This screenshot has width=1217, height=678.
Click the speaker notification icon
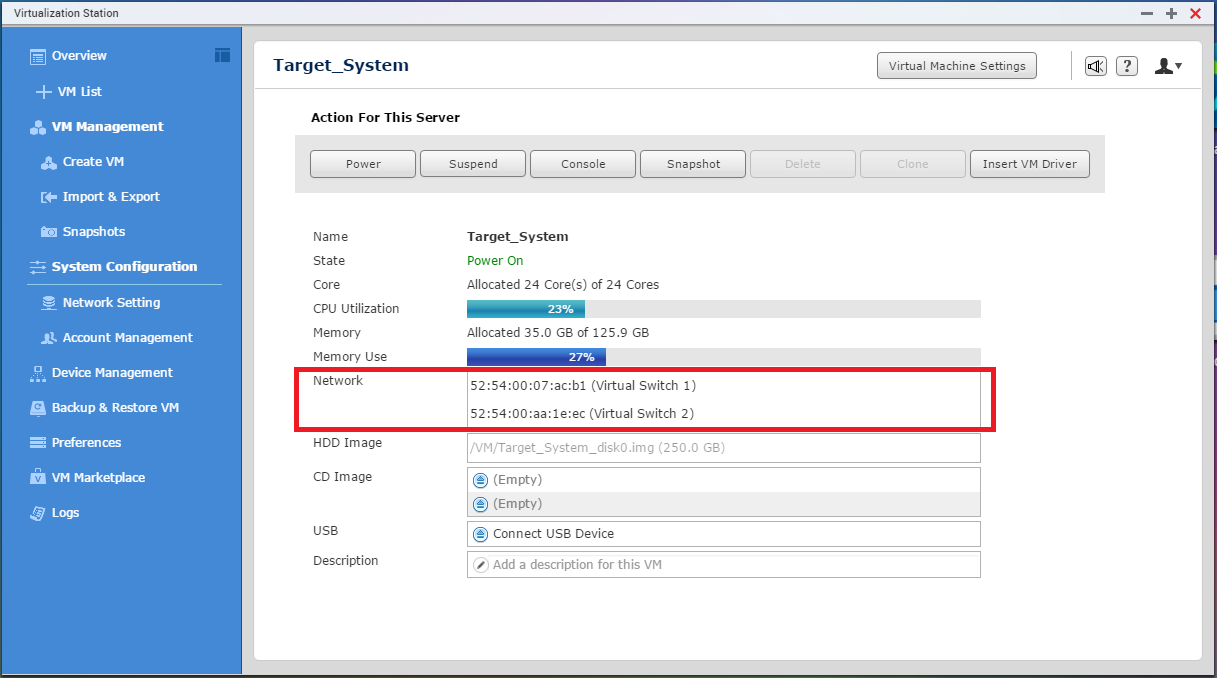[1096, 66]
